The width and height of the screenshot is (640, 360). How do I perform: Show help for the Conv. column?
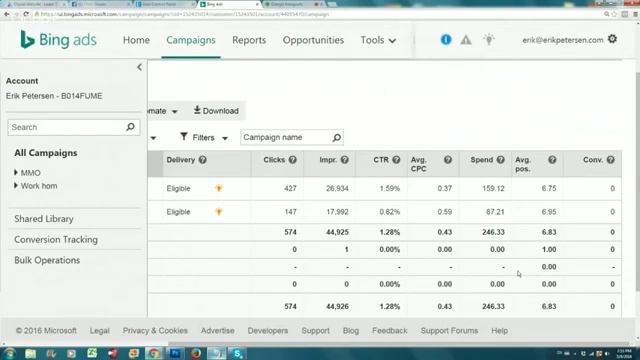coord(611,160)
